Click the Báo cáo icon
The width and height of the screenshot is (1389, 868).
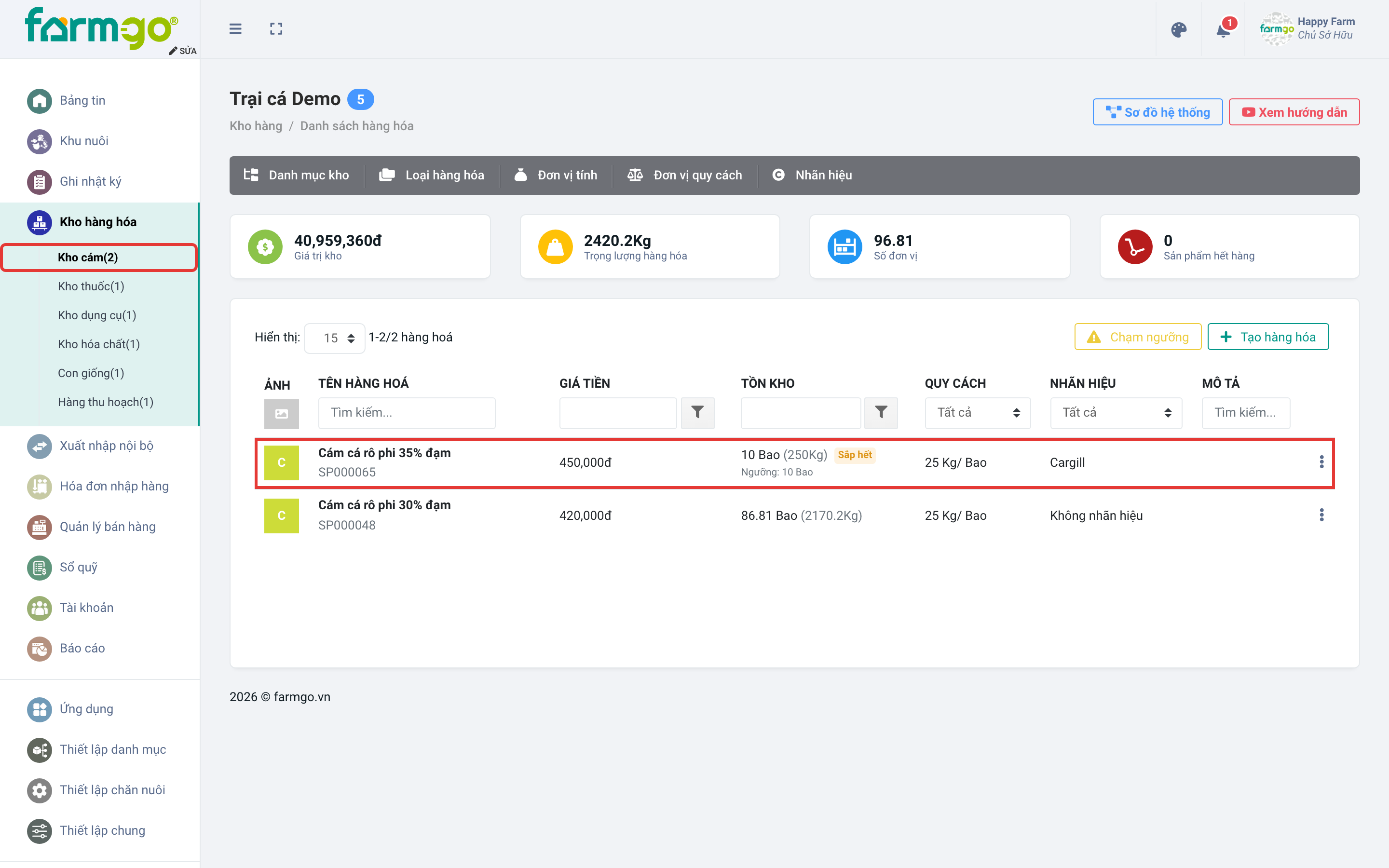click(39, 649)
